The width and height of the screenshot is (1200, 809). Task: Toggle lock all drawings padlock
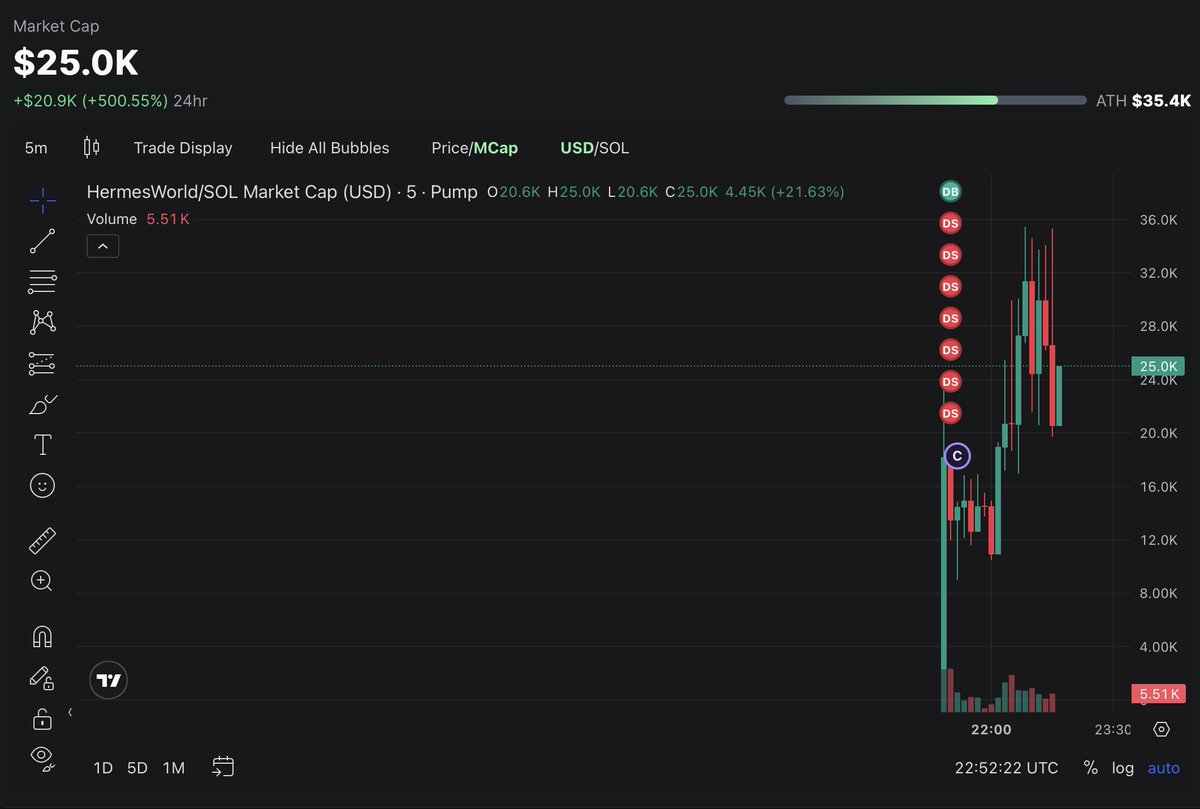tap(42, 719)
